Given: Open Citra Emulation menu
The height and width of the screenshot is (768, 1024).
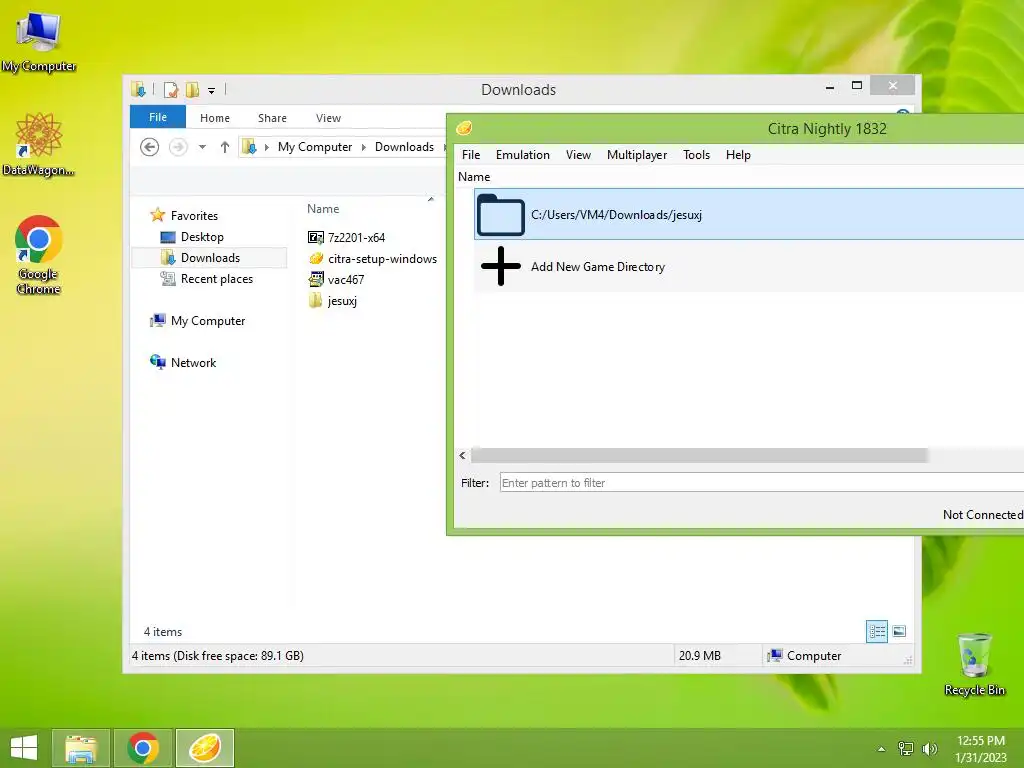Looking at the screenshot, I should click(x=522, y=155).
